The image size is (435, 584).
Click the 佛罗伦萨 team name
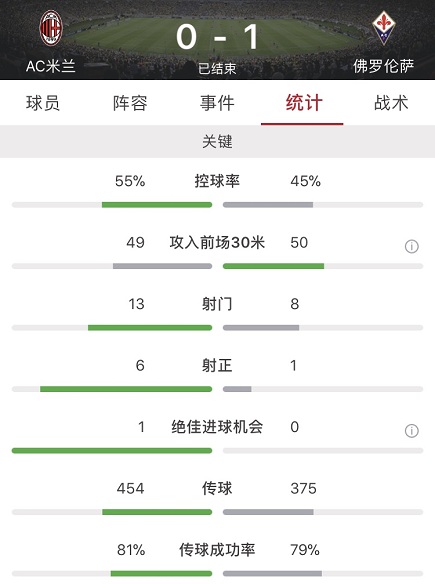[384, 66]
